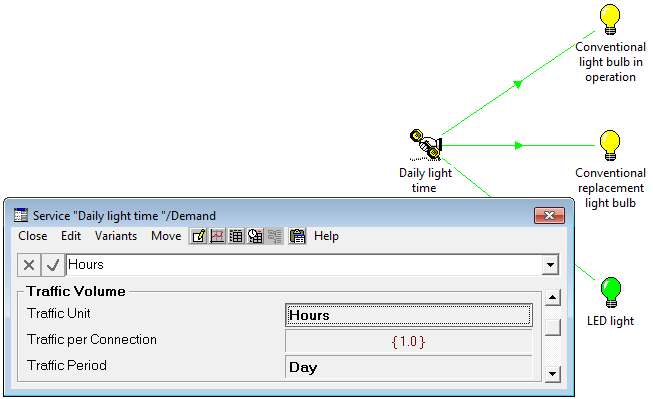Viewport: 653px width, 399px height.
Task: Open the Variants menu
Action: point(116,236)
